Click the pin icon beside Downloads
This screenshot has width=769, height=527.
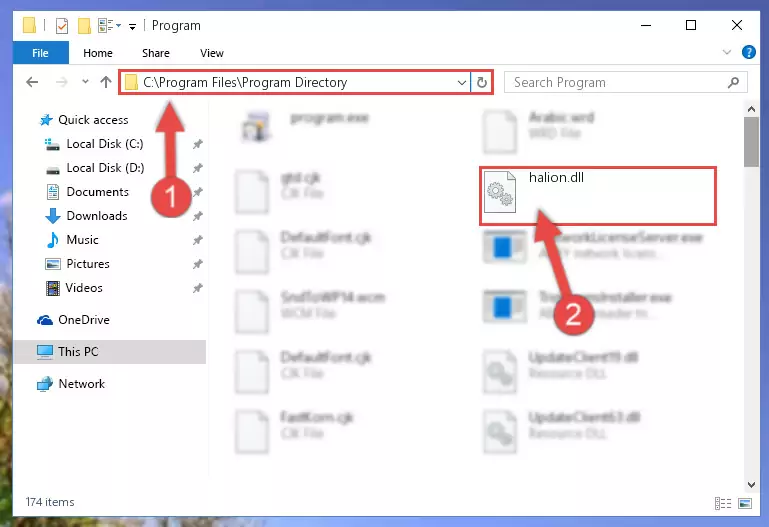(x=197, y=216)
